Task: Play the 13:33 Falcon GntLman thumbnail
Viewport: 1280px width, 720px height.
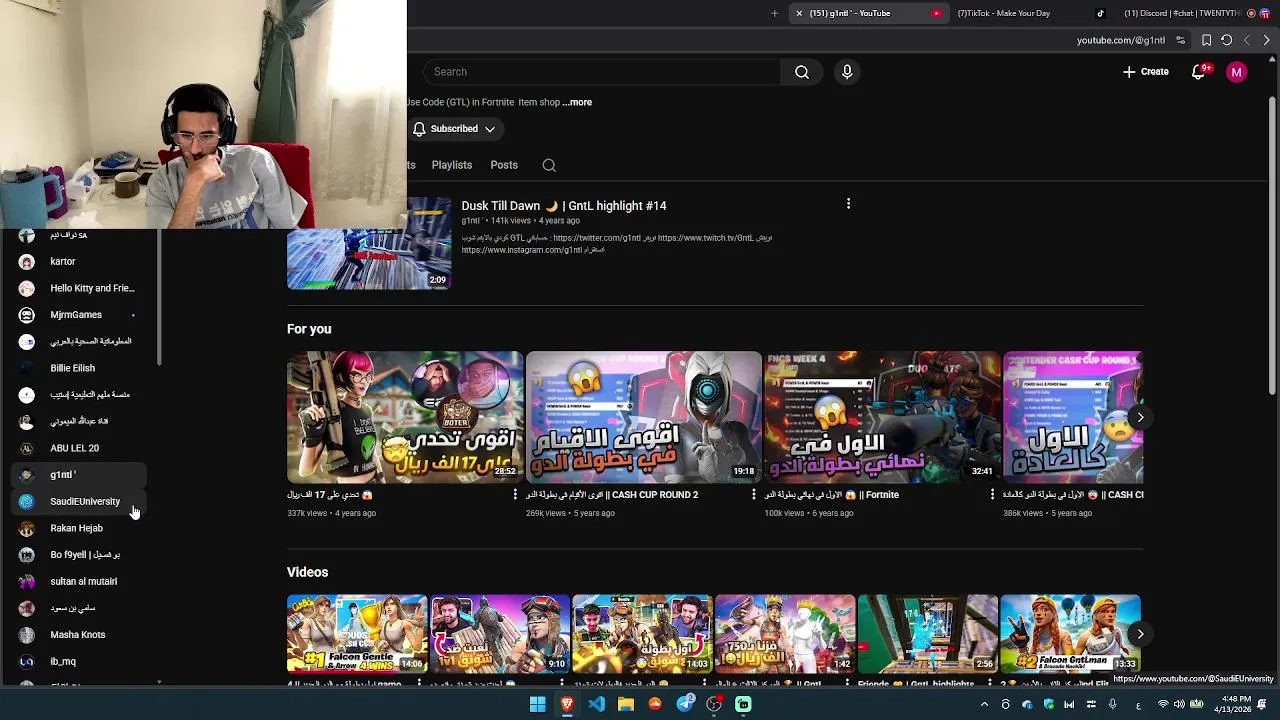Action: pyautogui.click(x=1070, y=634)
